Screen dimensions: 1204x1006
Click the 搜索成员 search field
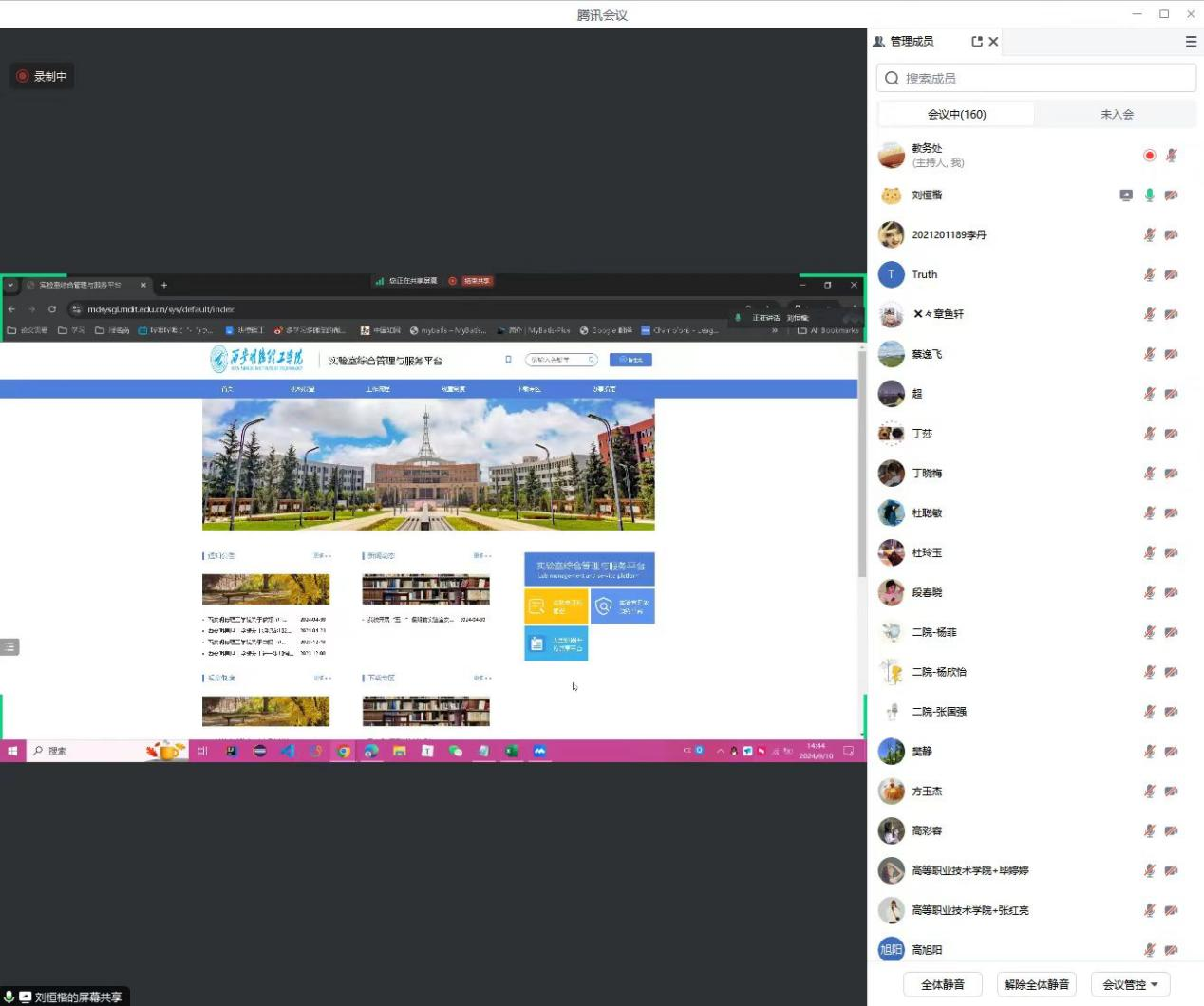(1035, 78)
